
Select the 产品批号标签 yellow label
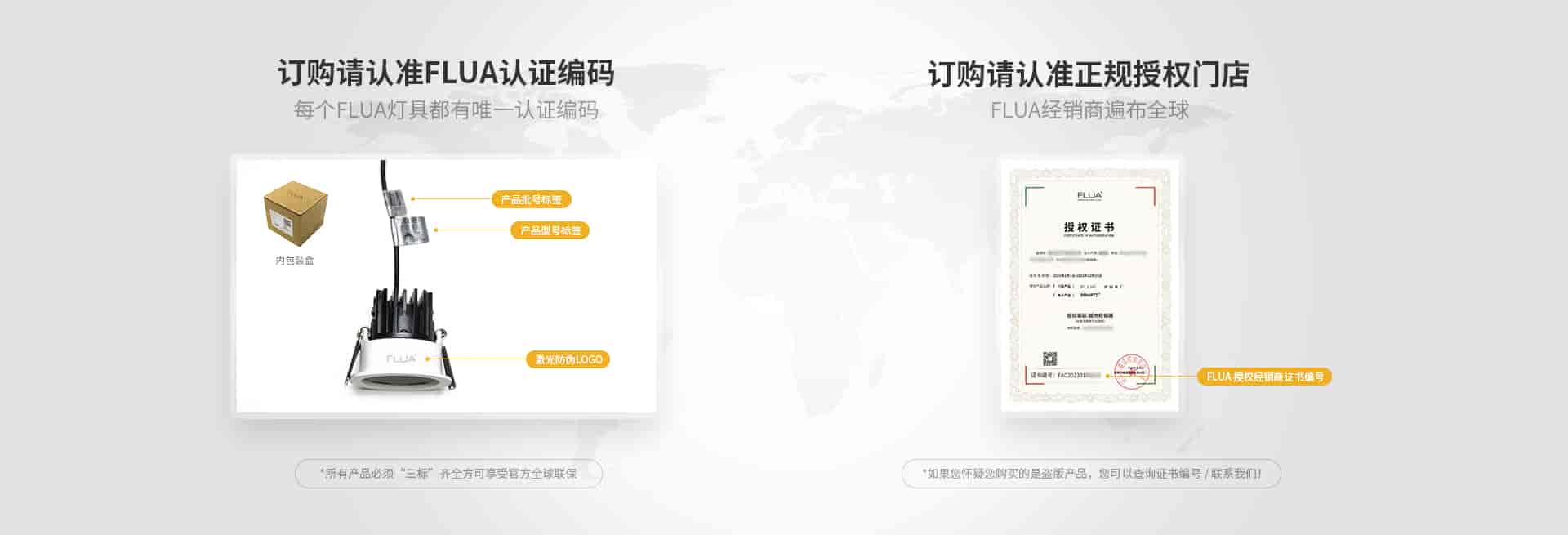point(531,199)
